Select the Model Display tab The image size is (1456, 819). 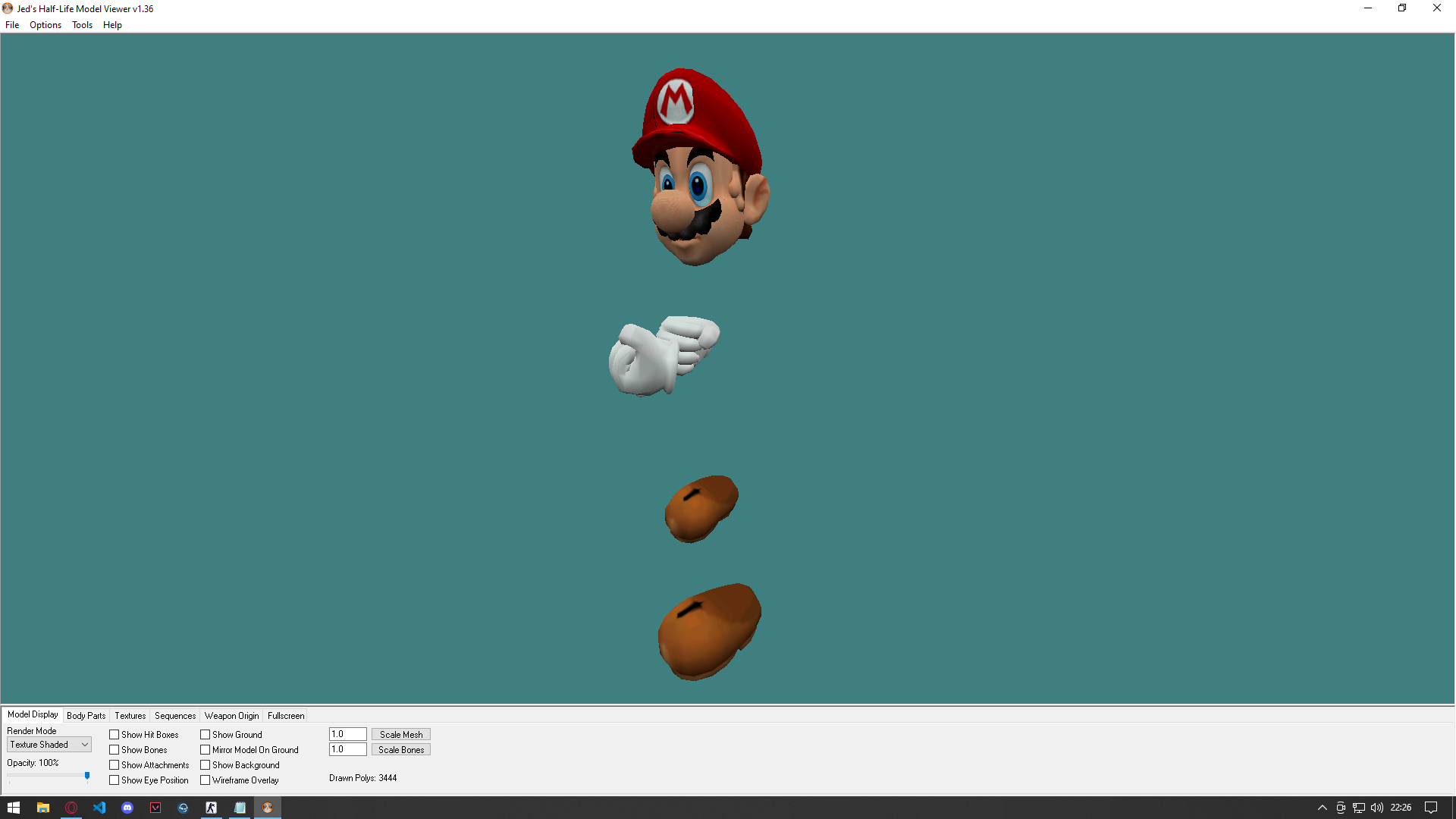click(x=33, y=714)
